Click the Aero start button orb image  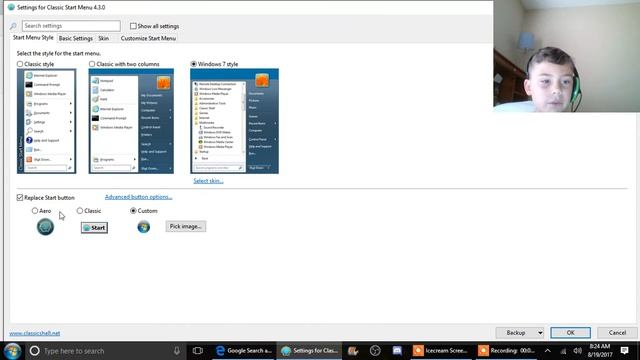45,227
